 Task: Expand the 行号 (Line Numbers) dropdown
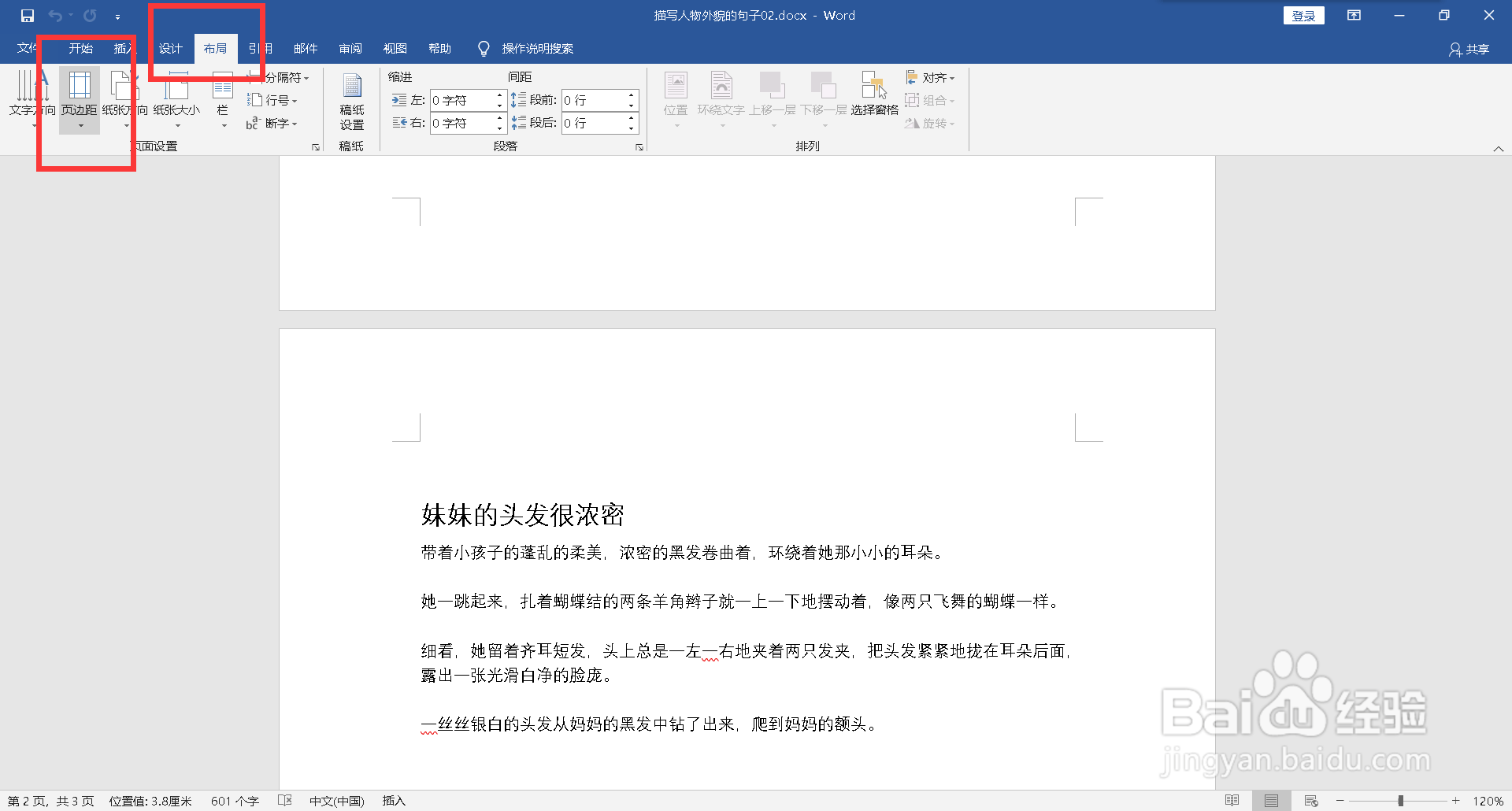273,100
